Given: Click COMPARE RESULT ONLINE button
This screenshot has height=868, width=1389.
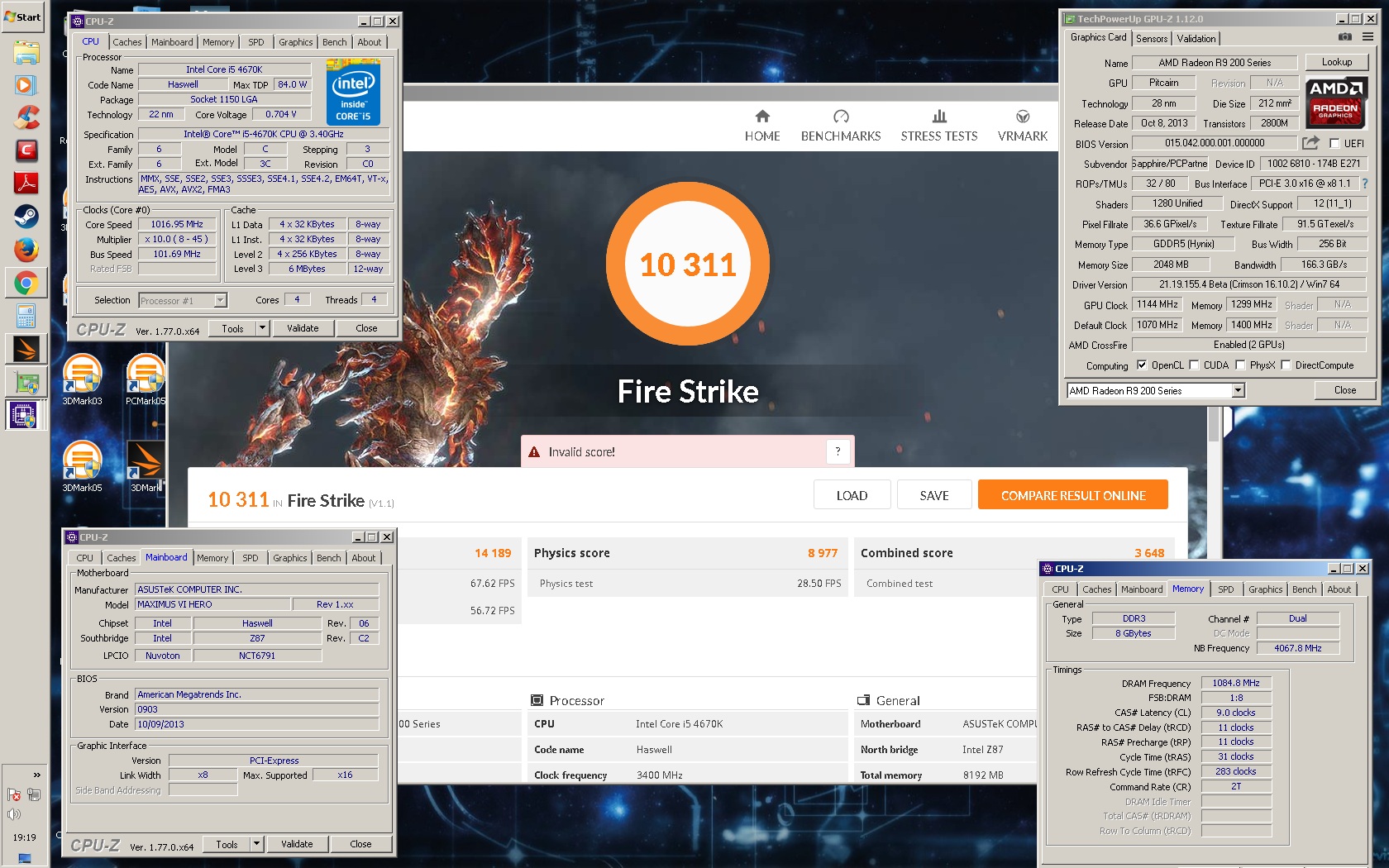Looking at the screenshot, I should coord(1073,495).
